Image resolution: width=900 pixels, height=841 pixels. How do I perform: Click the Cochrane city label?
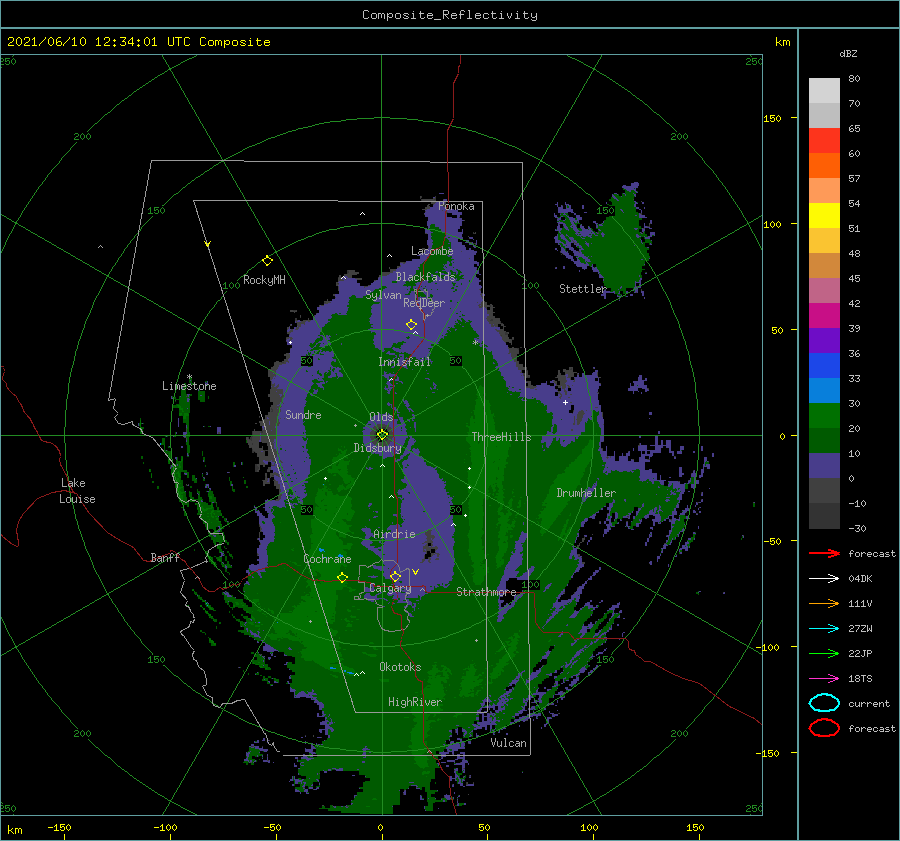pyautogui.click(x=327, y=559)
